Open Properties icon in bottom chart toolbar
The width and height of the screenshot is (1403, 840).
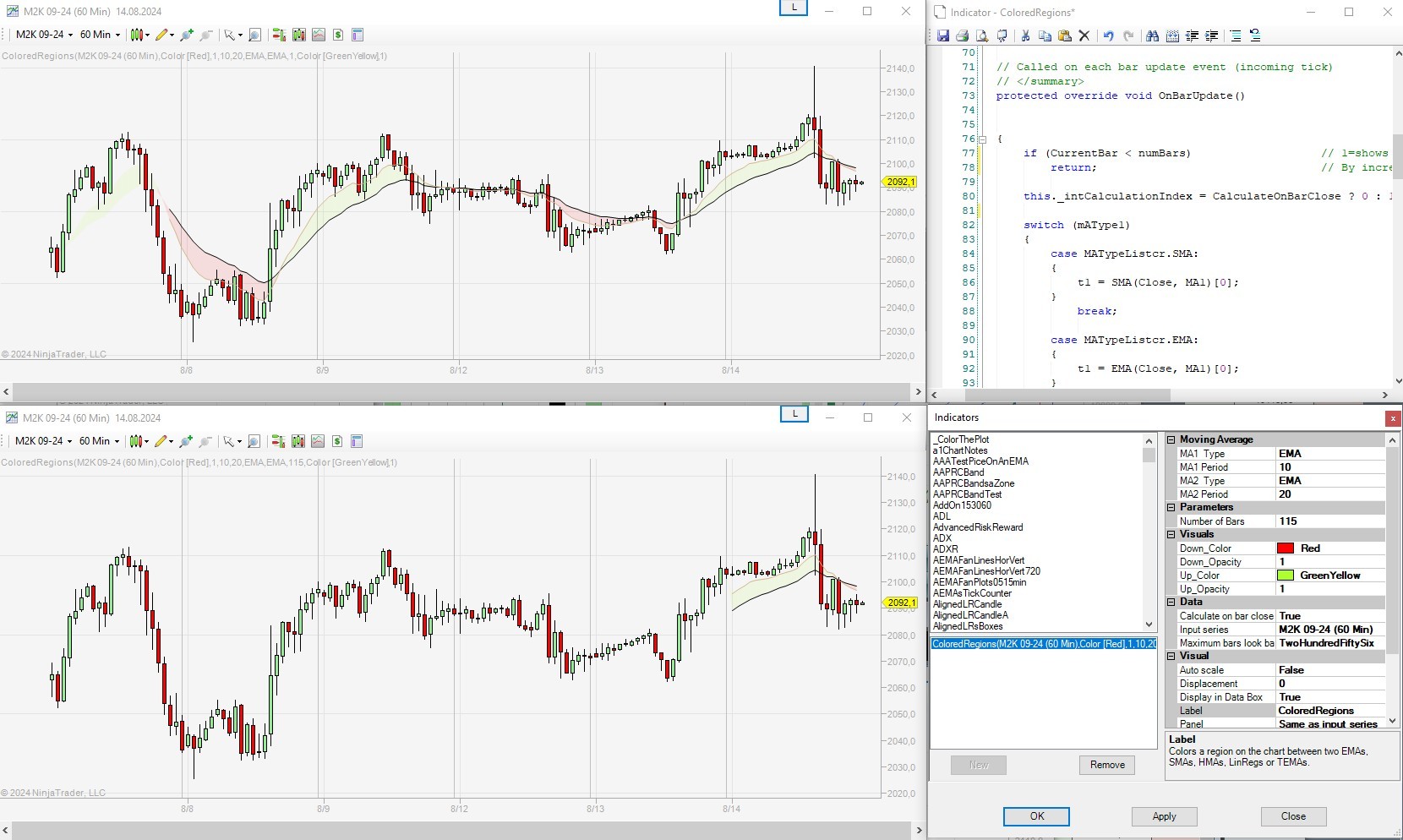click(357, 441)
